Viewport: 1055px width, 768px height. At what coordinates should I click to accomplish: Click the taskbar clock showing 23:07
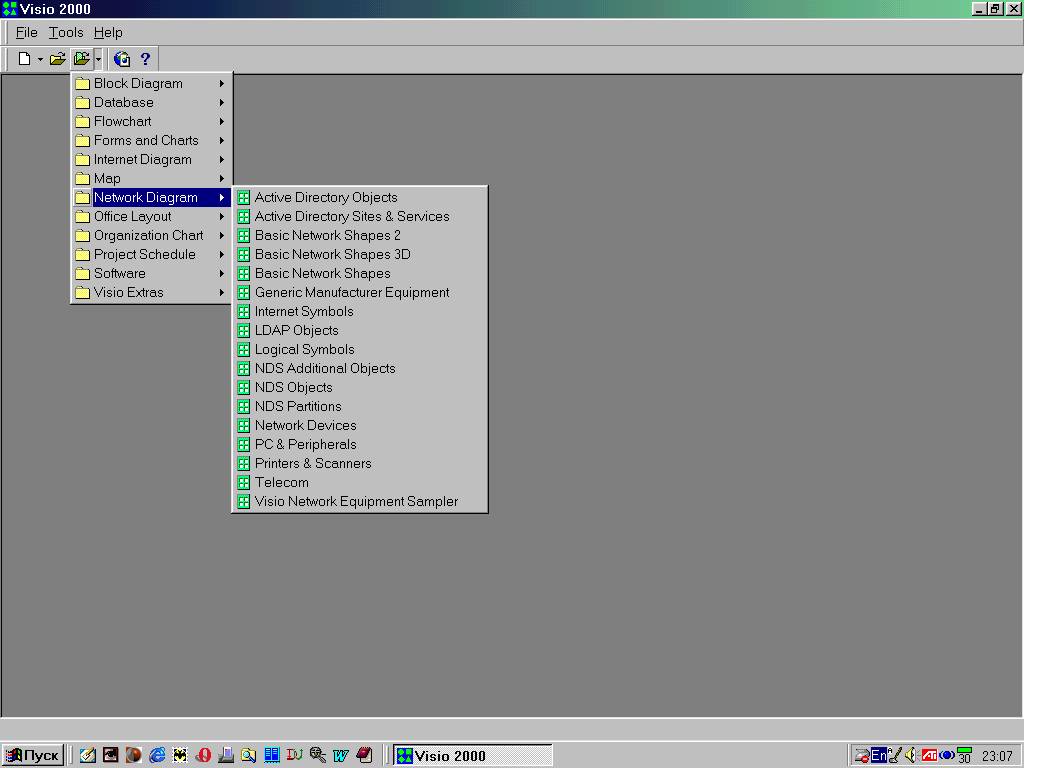tap(997, 756)
